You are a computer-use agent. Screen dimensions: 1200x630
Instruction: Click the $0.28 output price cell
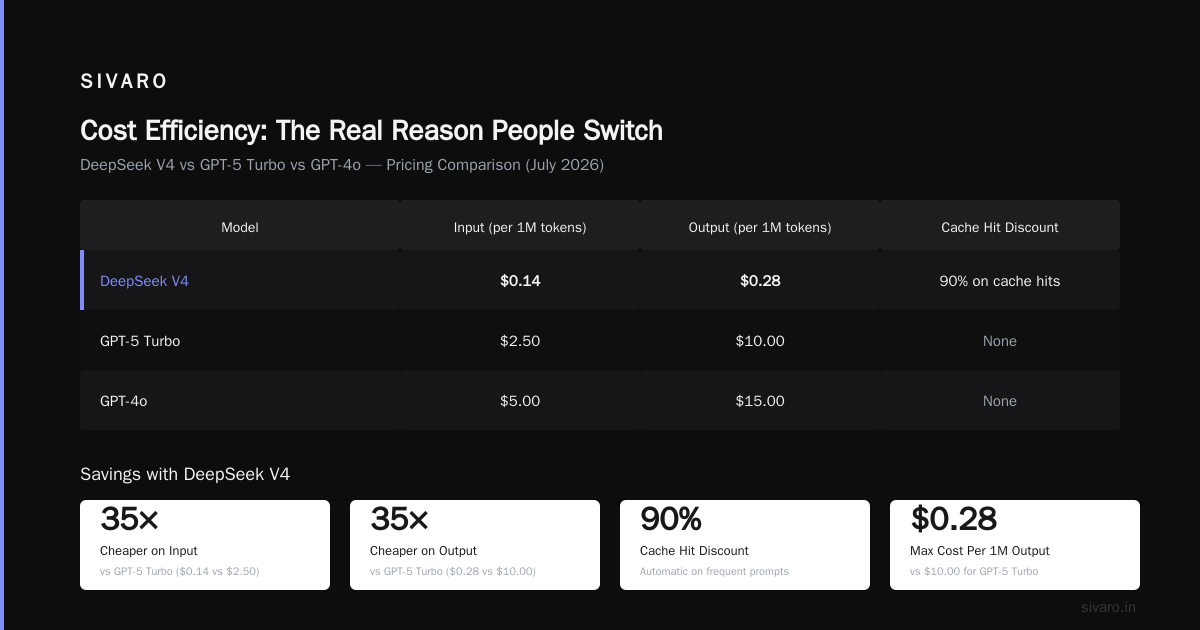(x=760, y=281)
